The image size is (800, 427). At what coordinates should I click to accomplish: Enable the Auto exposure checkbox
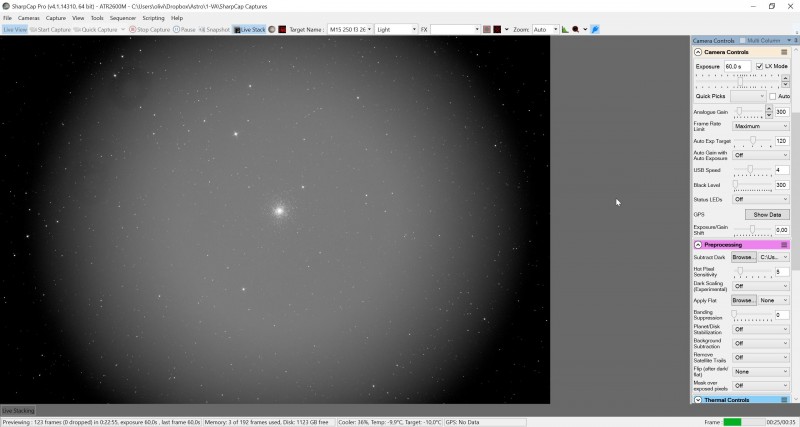coord(772,96)
